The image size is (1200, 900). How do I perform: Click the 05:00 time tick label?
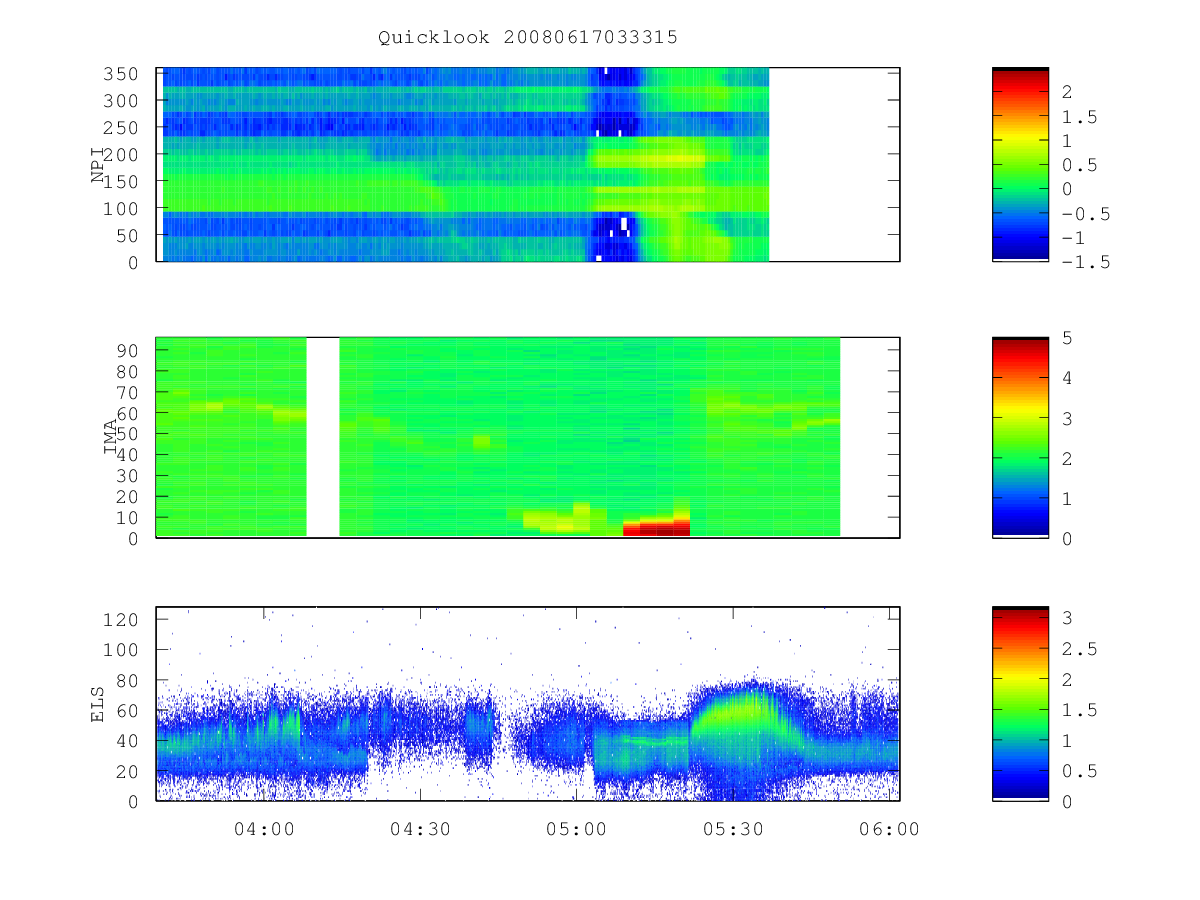(577, 828)
